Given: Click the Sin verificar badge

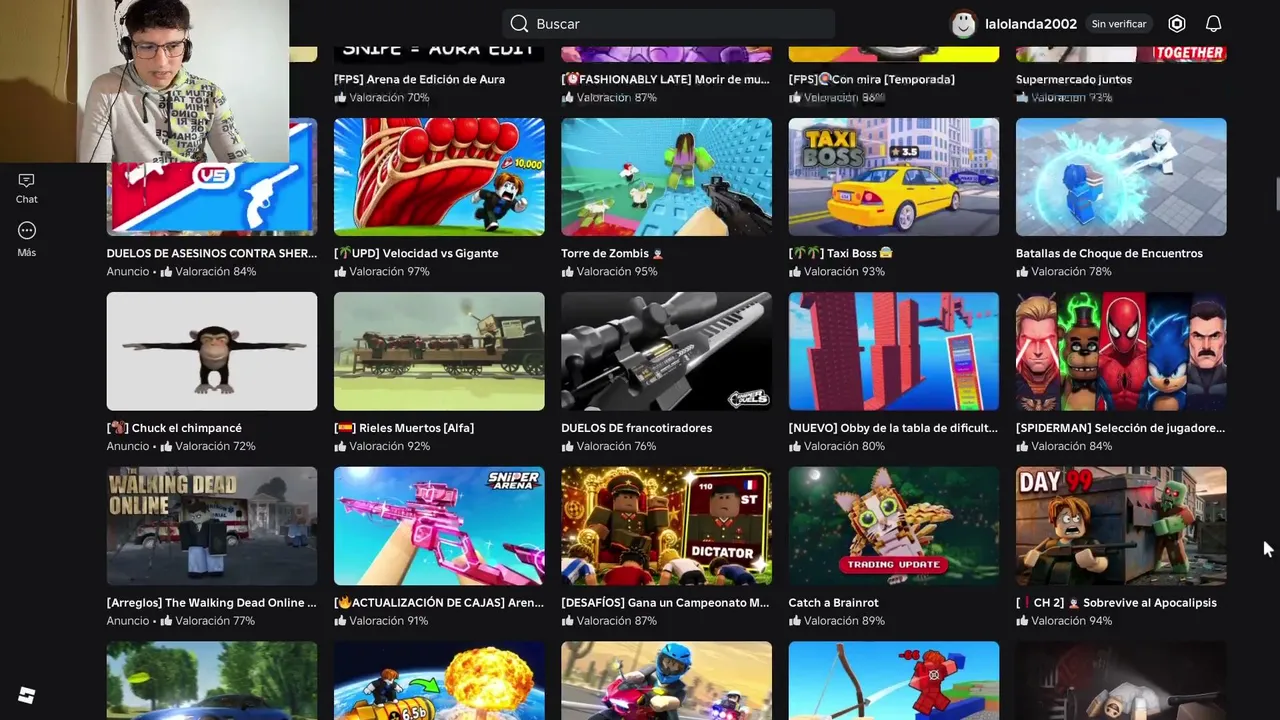Looking at the screenshot, I should coord(1118,24).
